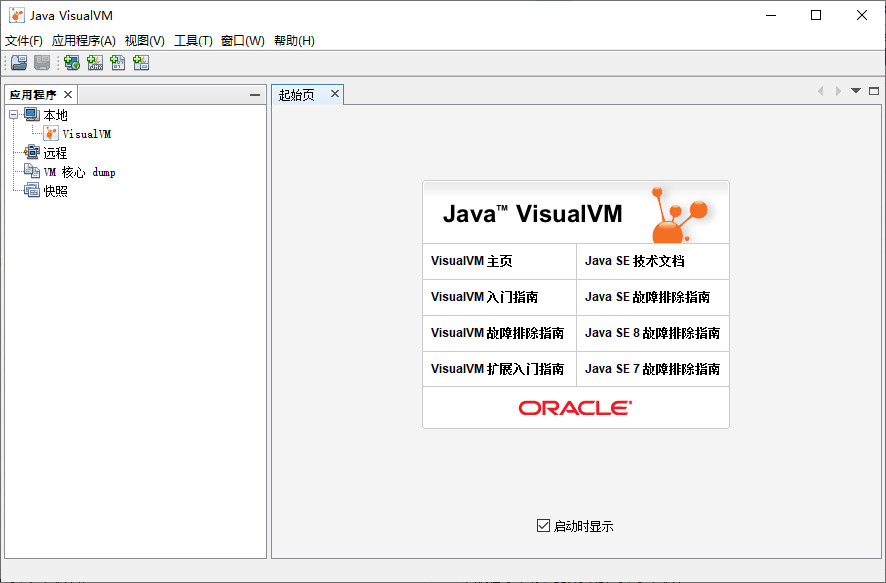Select the VM 核心 dump documents icon
886x583 pixels.
tap(32, 171)
